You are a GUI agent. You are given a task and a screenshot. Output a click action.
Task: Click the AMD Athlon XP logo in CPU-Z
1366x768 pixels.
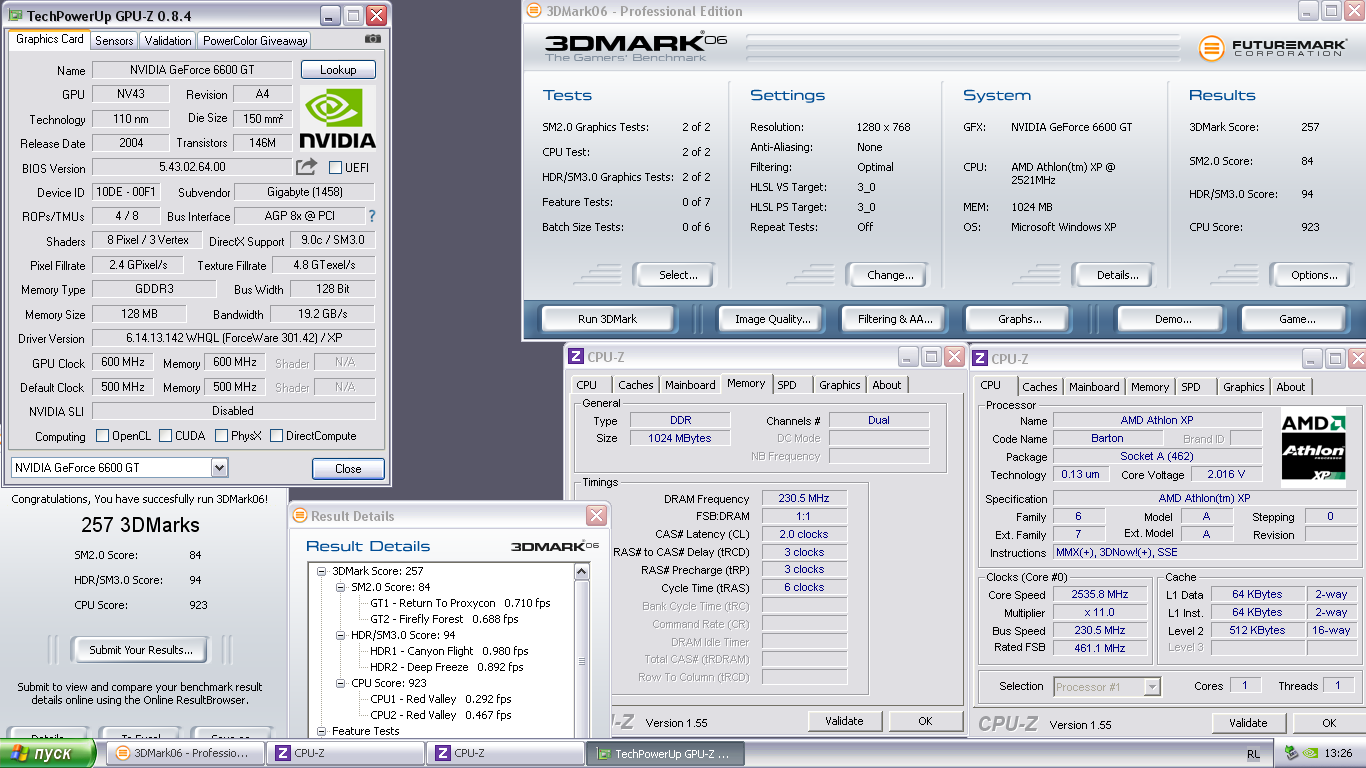[1313, 447]
